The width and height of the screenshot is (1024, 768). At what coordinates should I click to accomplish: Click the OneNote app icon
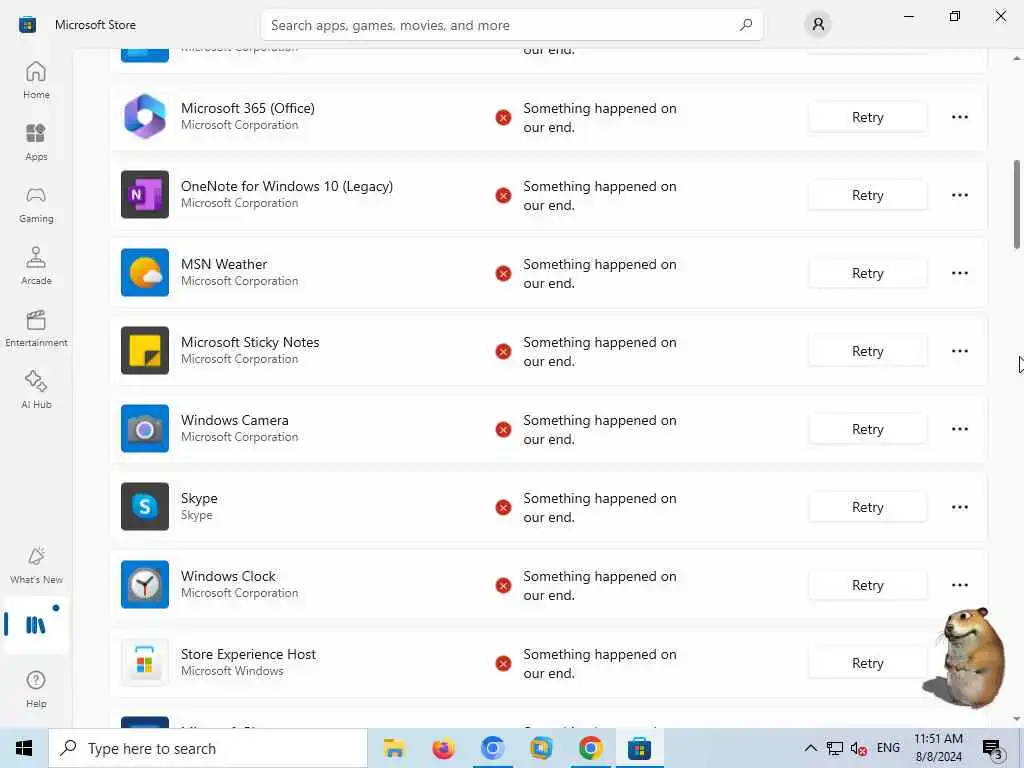[145, 195]
